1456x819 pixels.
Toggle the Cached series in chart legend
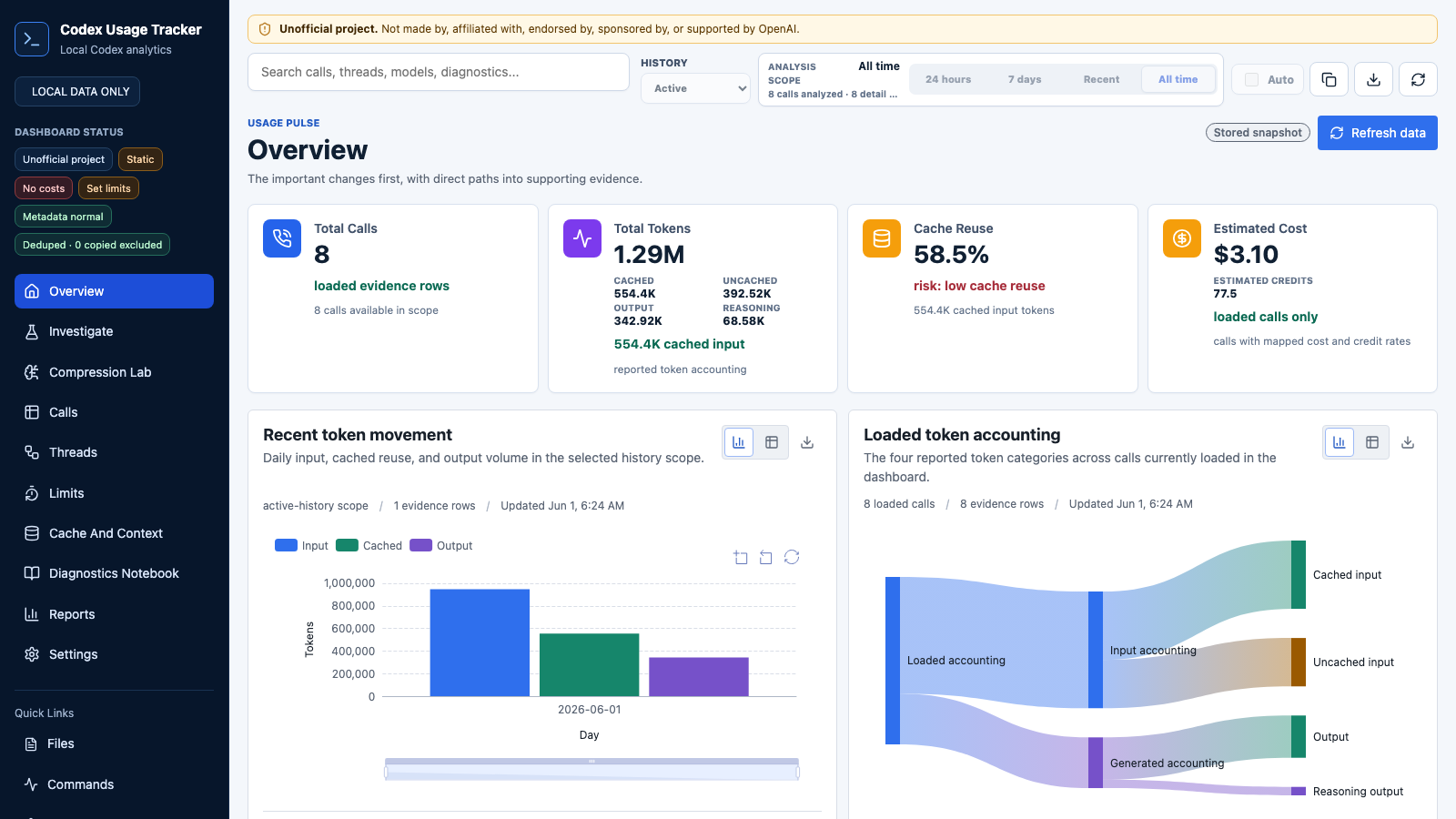tap(369, 545)
